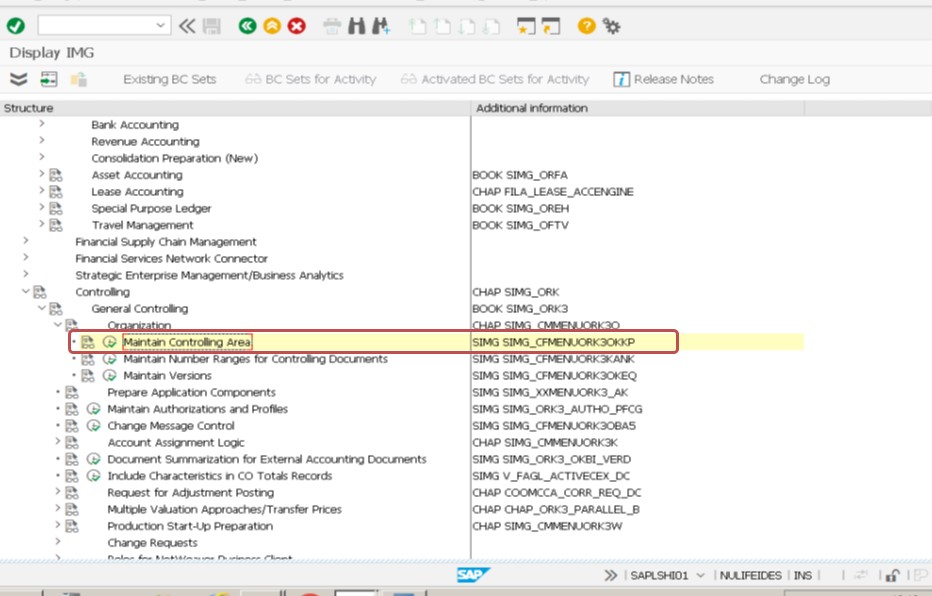Open documentation icon for Maintain Controlling Area
This screenshot has width=932, height=596.
88,342
